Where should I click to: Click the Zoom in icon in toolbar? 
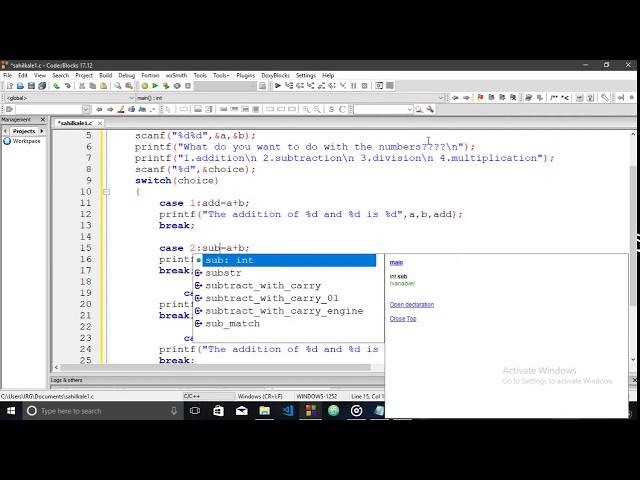(x=306, y=109)
